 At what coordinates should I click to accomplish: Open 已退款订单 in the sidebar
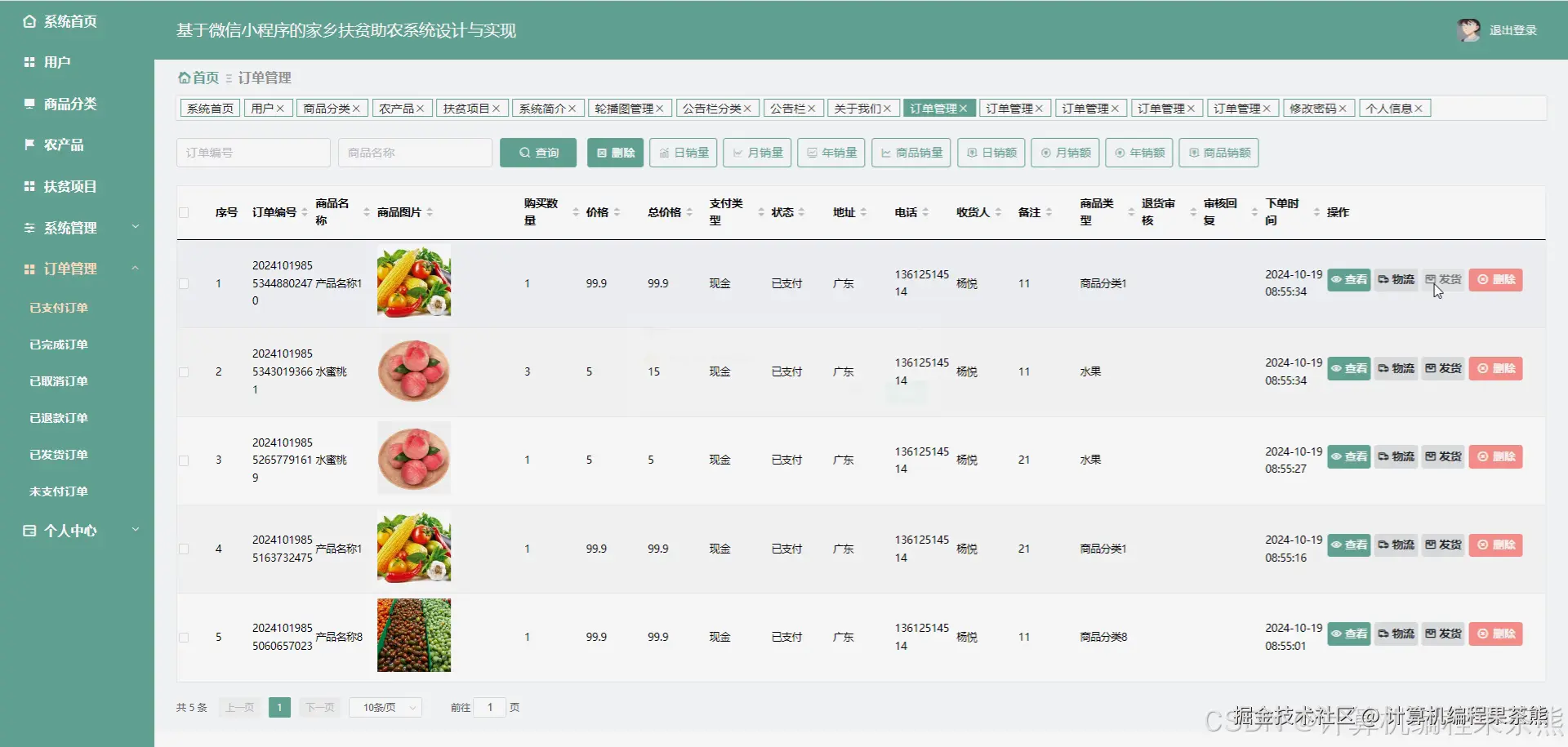59,418
